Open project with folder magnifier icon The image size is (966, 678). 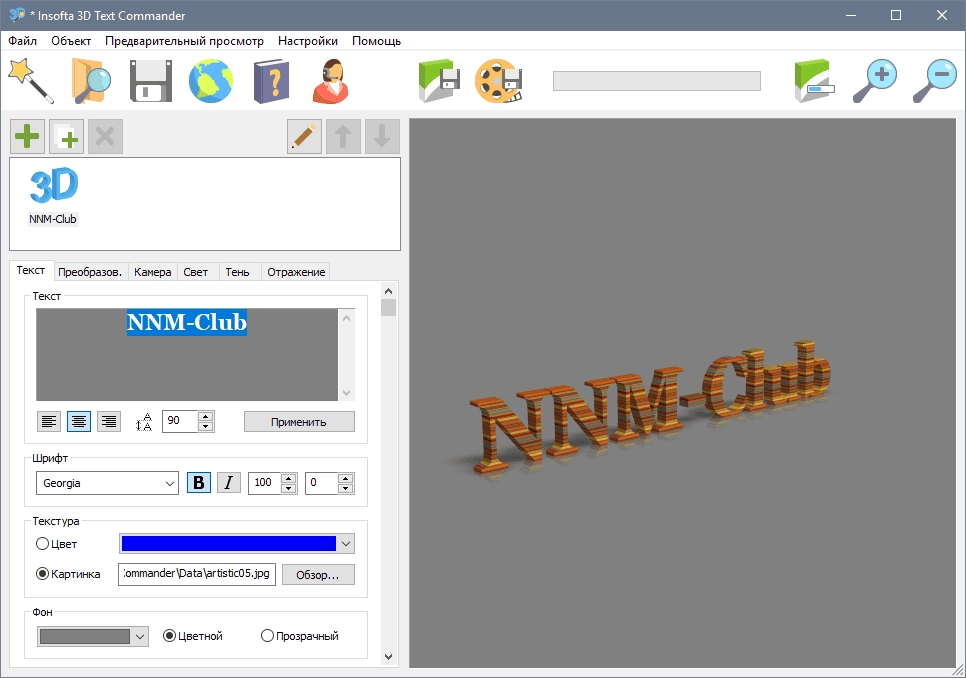(x=91, y=81)
